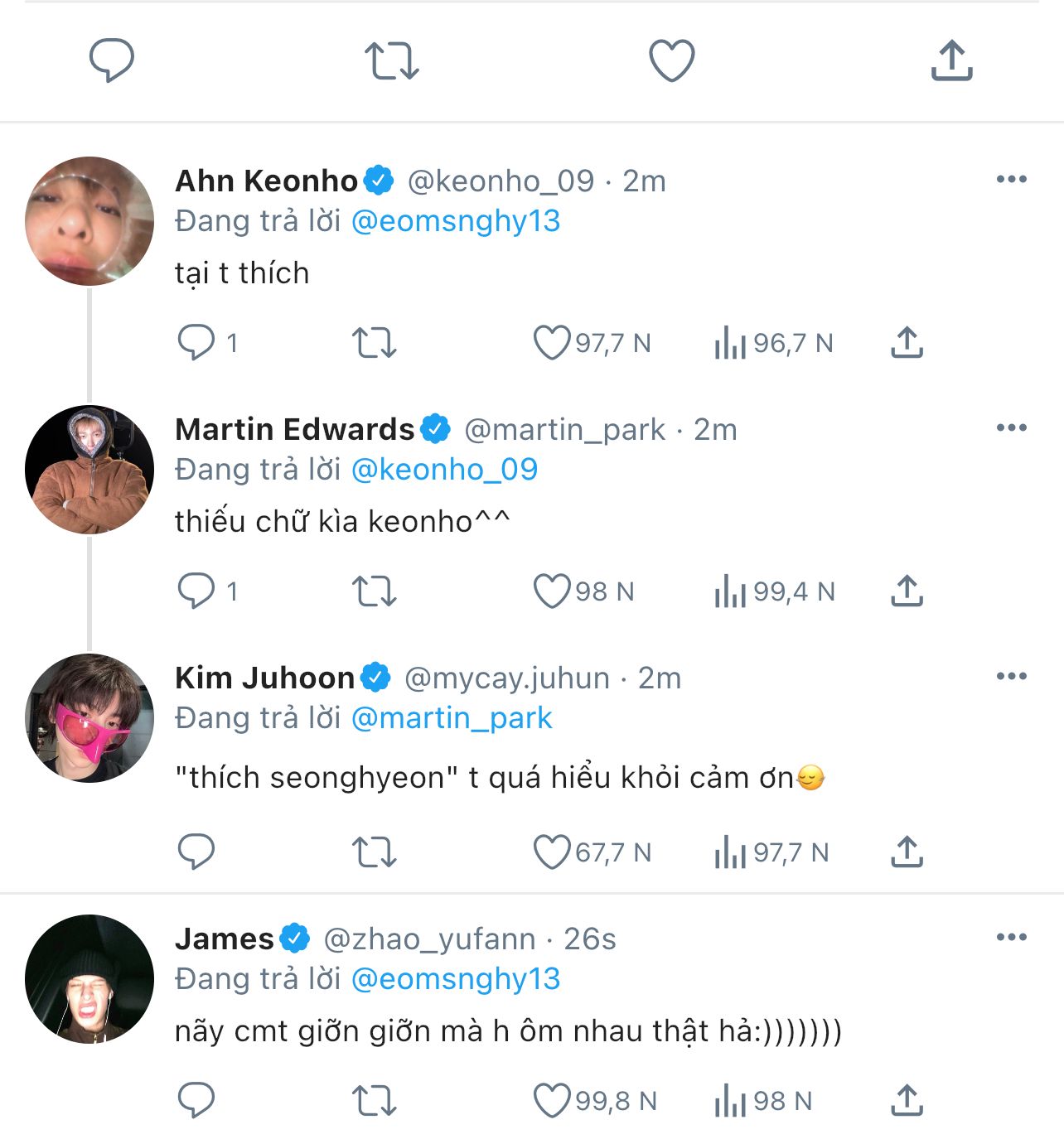
Task: Retweet Martin Edwards' reply
Action: [x=375, y=591]
